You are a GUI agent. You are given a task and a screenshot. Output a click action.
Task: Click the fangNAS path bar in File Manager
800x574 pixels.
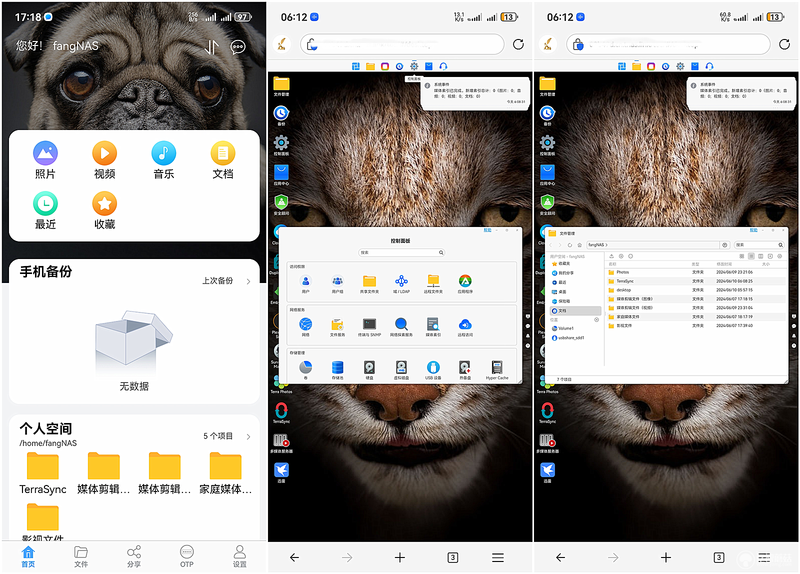(x=653, y=245)
